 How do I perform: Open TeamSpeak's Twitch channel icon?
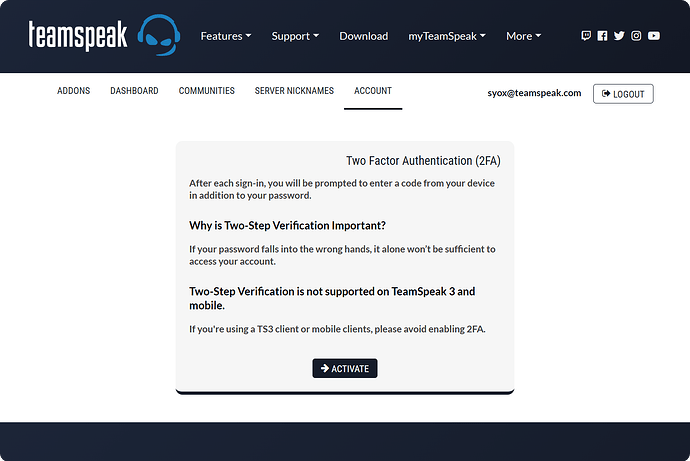[x=586, y=36]
